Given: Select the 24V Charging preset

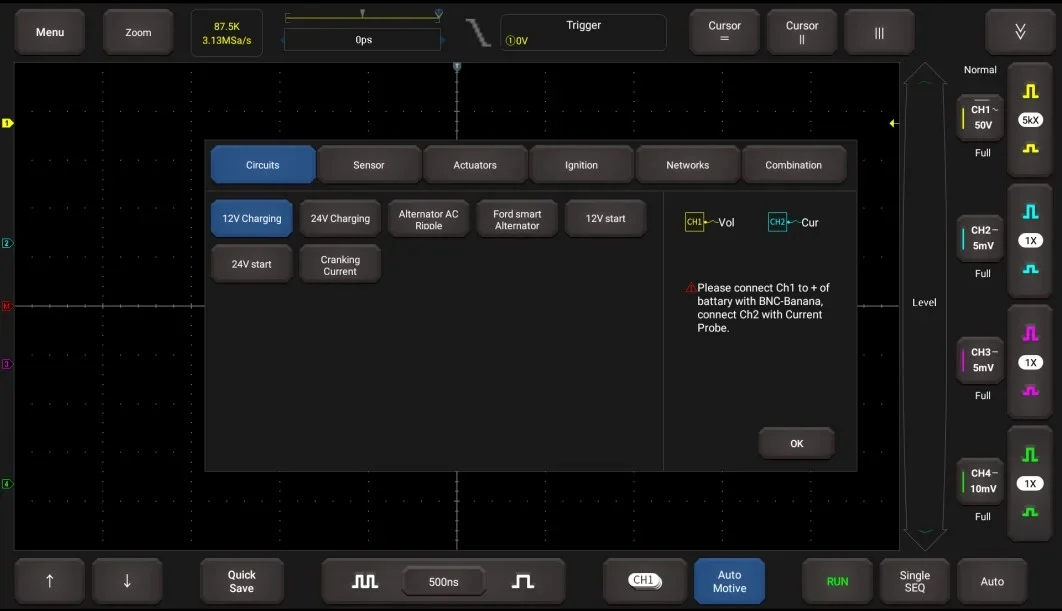Looking at the screenshot, I should [340, 218].
